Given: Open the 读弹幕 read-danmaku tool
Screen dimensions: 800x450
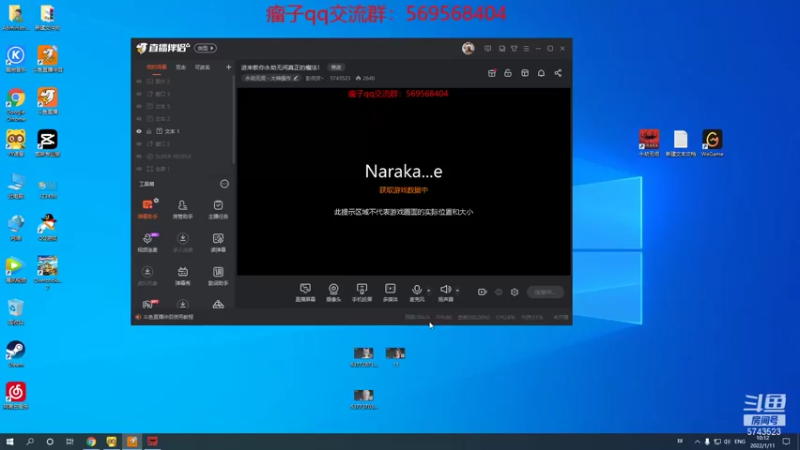Looking at the screenshot, I should tap(218, 242).
